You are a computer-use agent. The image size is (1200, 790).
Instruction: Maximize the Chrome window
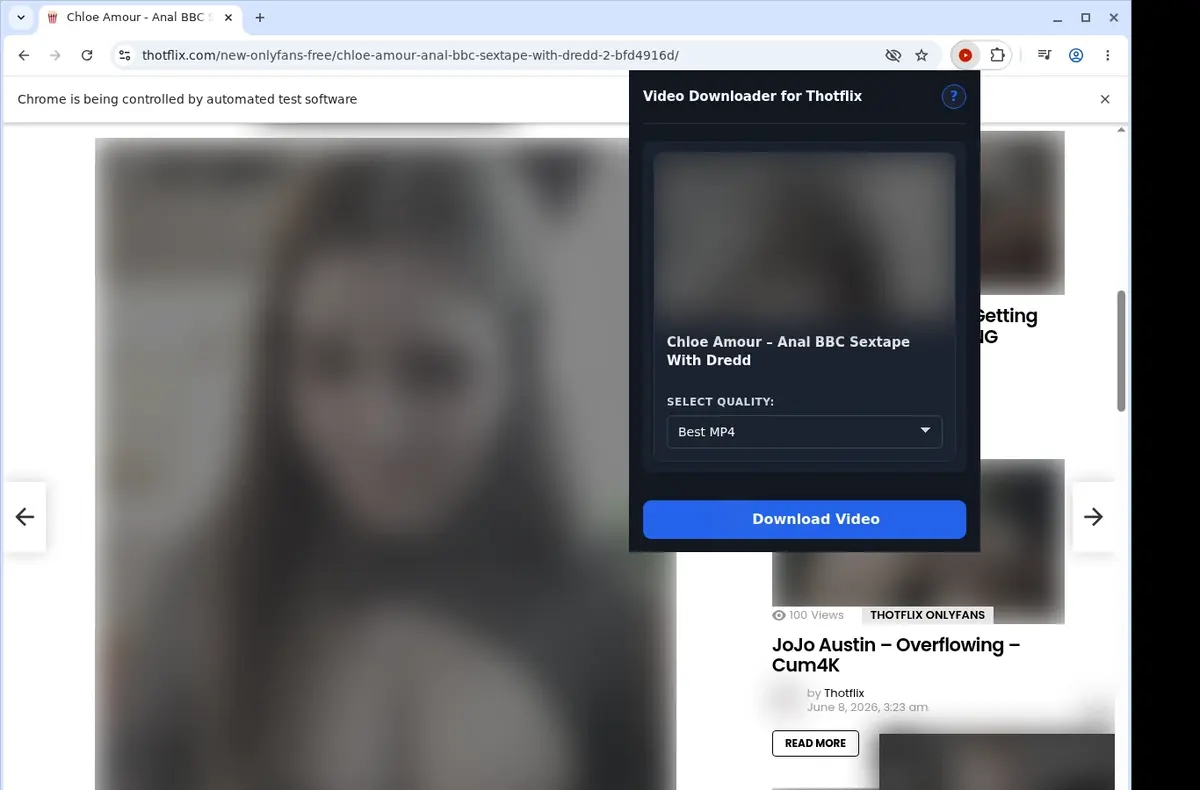click(x=1086, y=18)
